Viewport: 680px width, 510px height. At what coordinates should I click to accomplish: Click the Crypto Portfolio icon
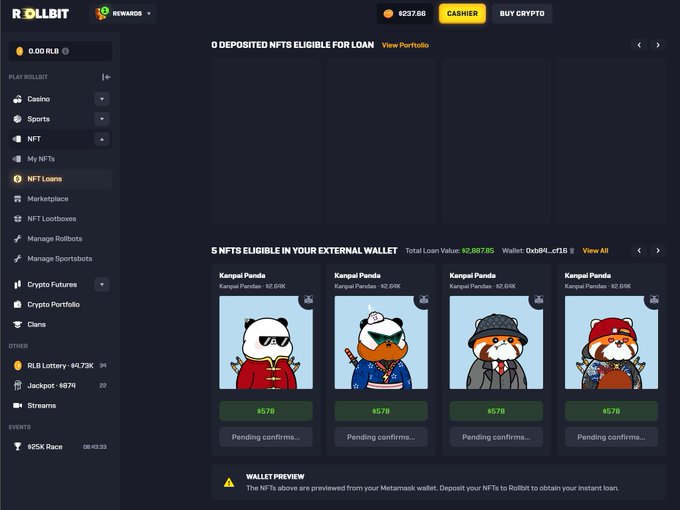pos(17,304)
